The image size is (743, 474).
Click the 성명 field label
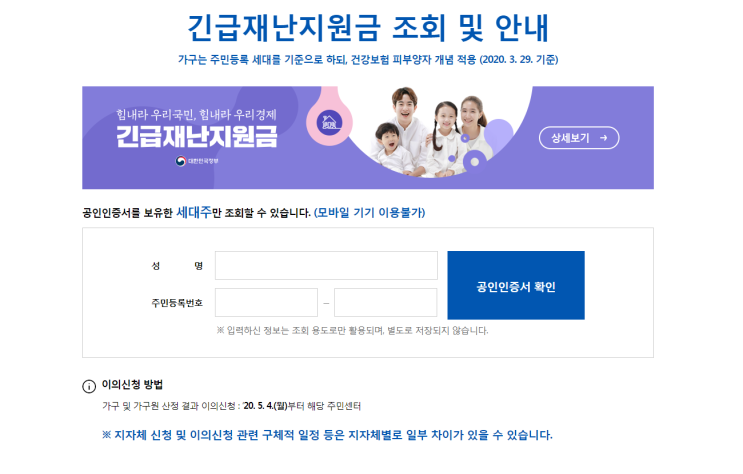click(x=177, y=266)
